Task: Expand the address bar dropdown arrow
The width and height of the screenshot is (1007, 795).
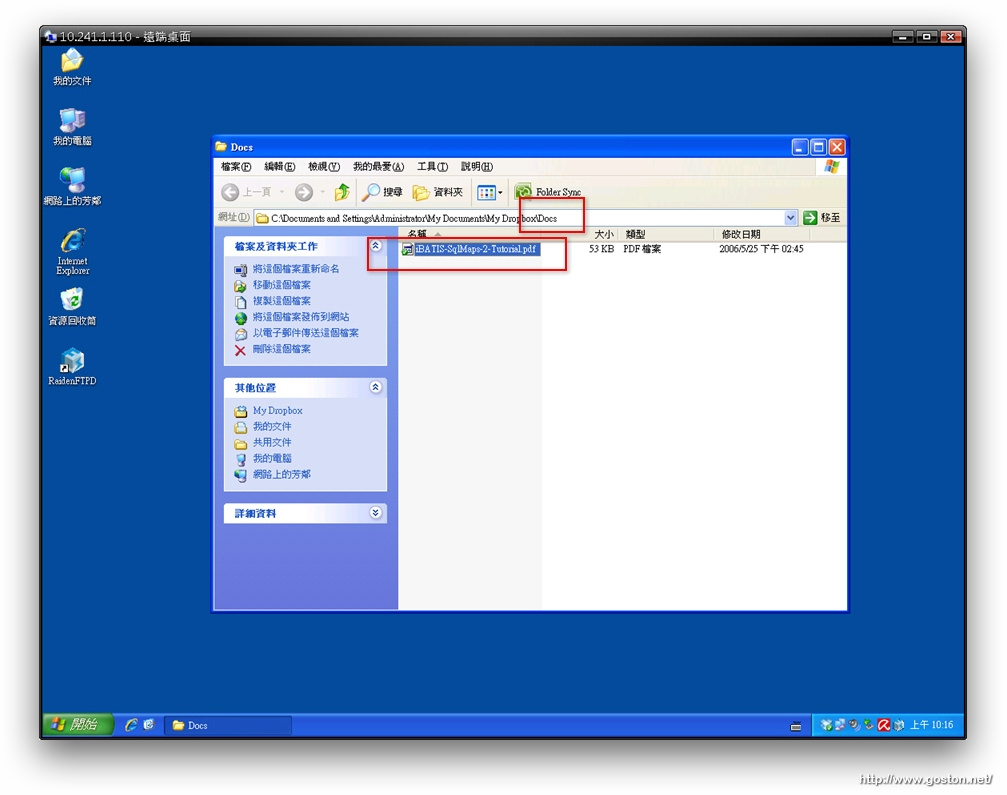Action: 791,218
